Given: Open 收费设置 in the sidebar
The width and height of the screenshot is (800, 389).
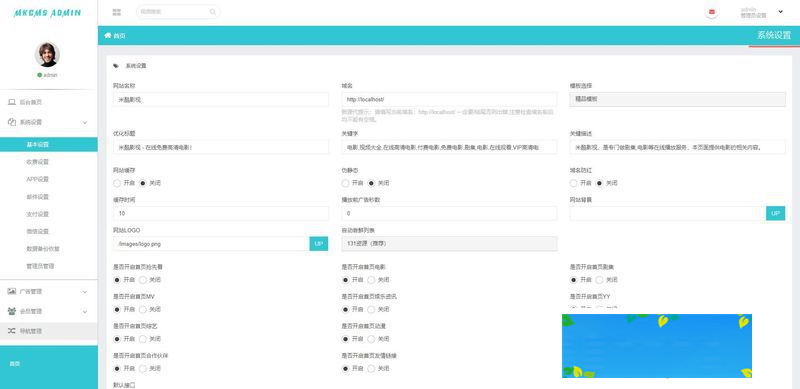Looking at the screenshot, I should 37,162.
